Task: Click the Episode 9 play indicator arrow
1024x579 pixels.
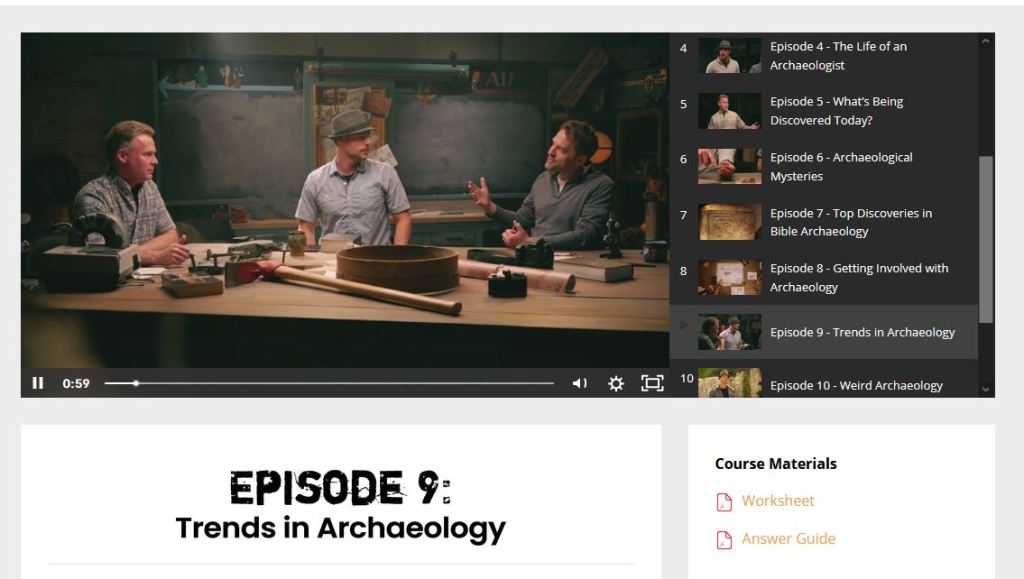Action: pos(684,325)
